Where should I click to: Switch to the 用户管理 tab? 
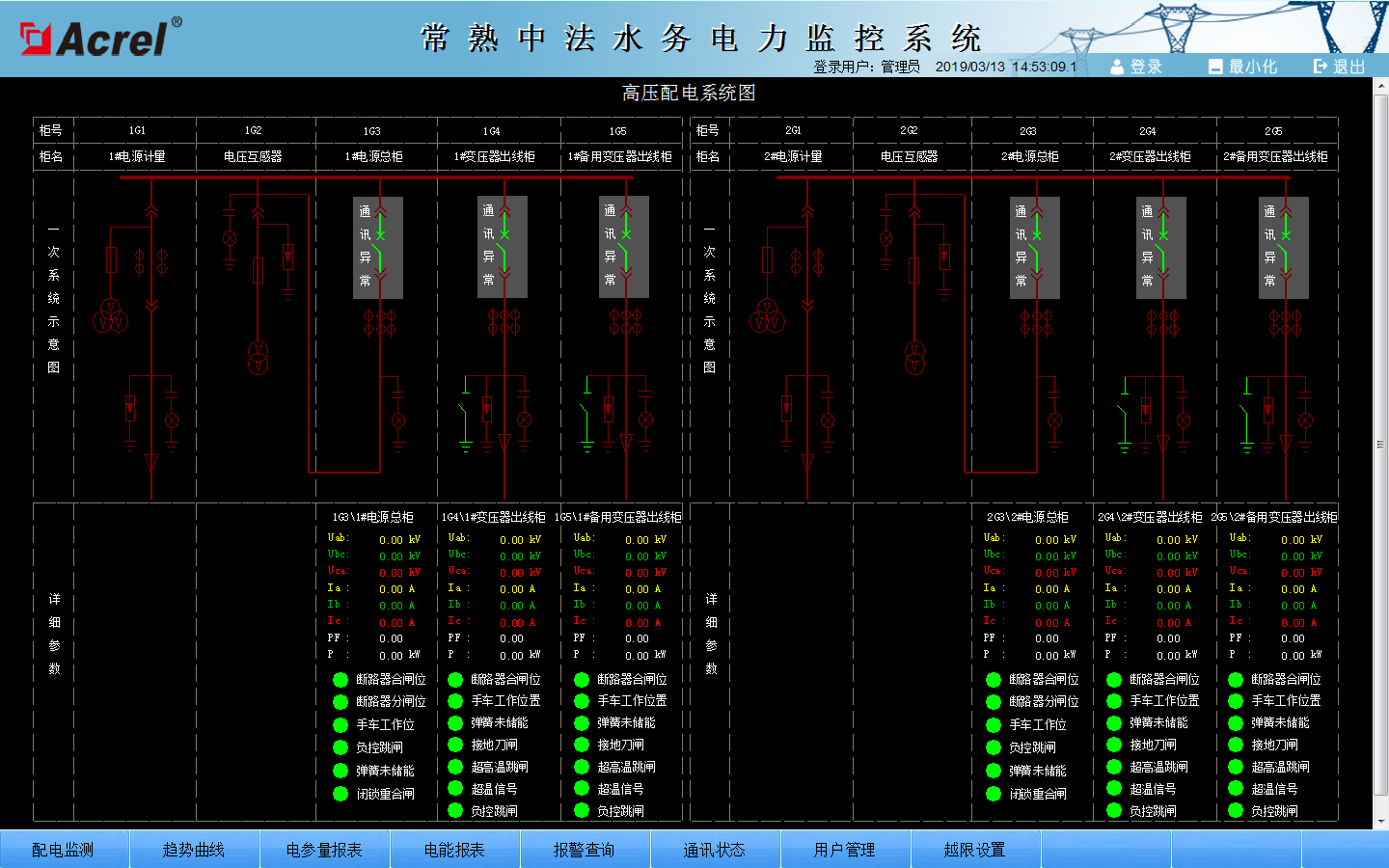tap(845, 850)
